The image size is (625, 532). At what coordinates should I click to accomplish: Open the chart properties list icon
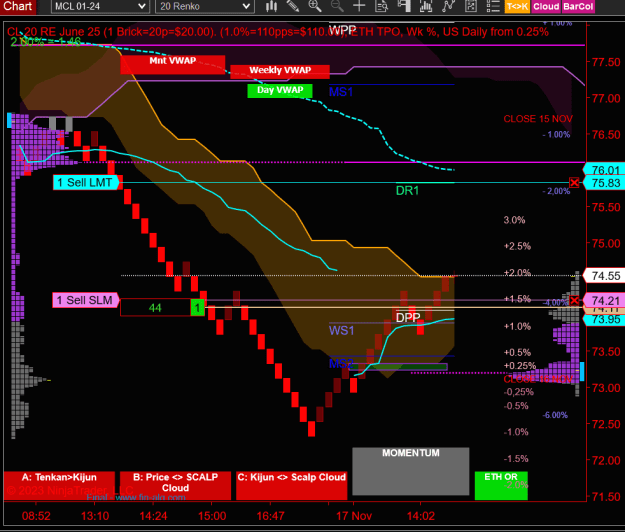(x=493, y=6)
